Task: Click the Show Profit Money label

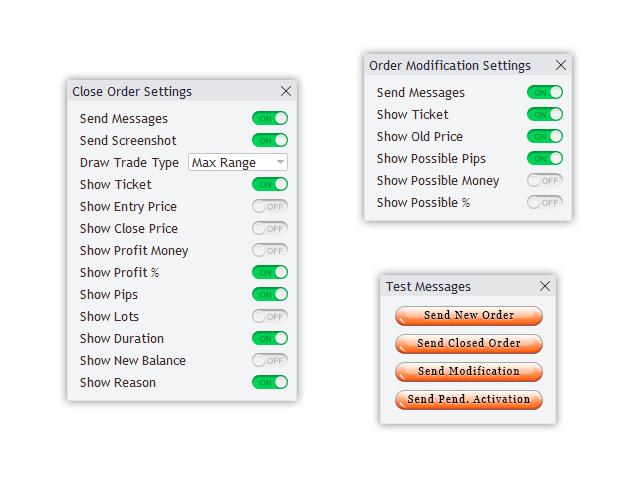Action: (x=134, y=251)
